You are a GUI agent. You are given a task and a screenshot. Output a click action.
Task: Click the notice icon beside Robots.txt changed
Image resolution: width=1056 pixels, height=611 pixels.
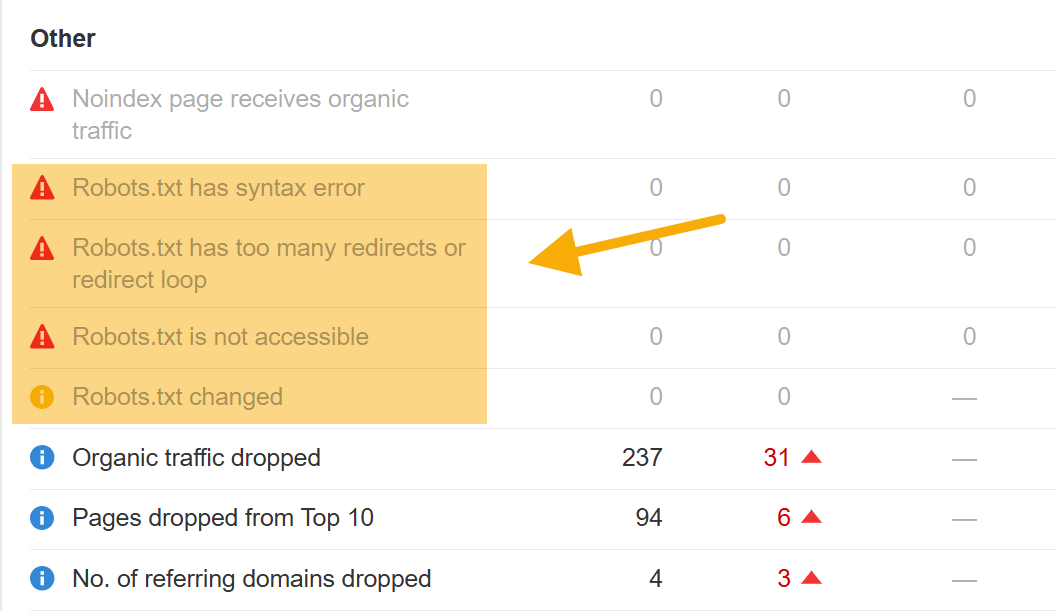pyautogui.click(x=41, y=397)
